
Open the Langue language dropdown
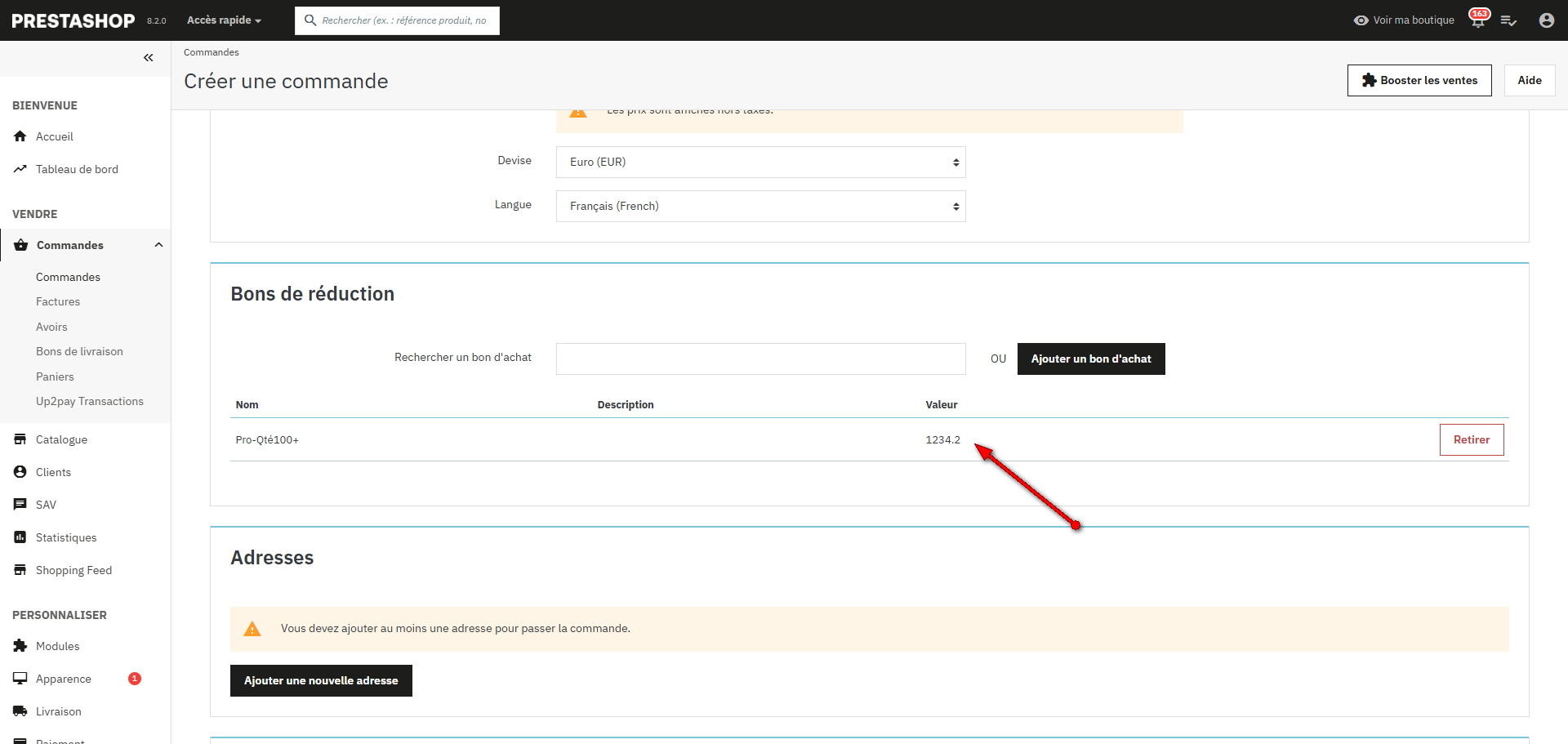[x=761, y=206]
